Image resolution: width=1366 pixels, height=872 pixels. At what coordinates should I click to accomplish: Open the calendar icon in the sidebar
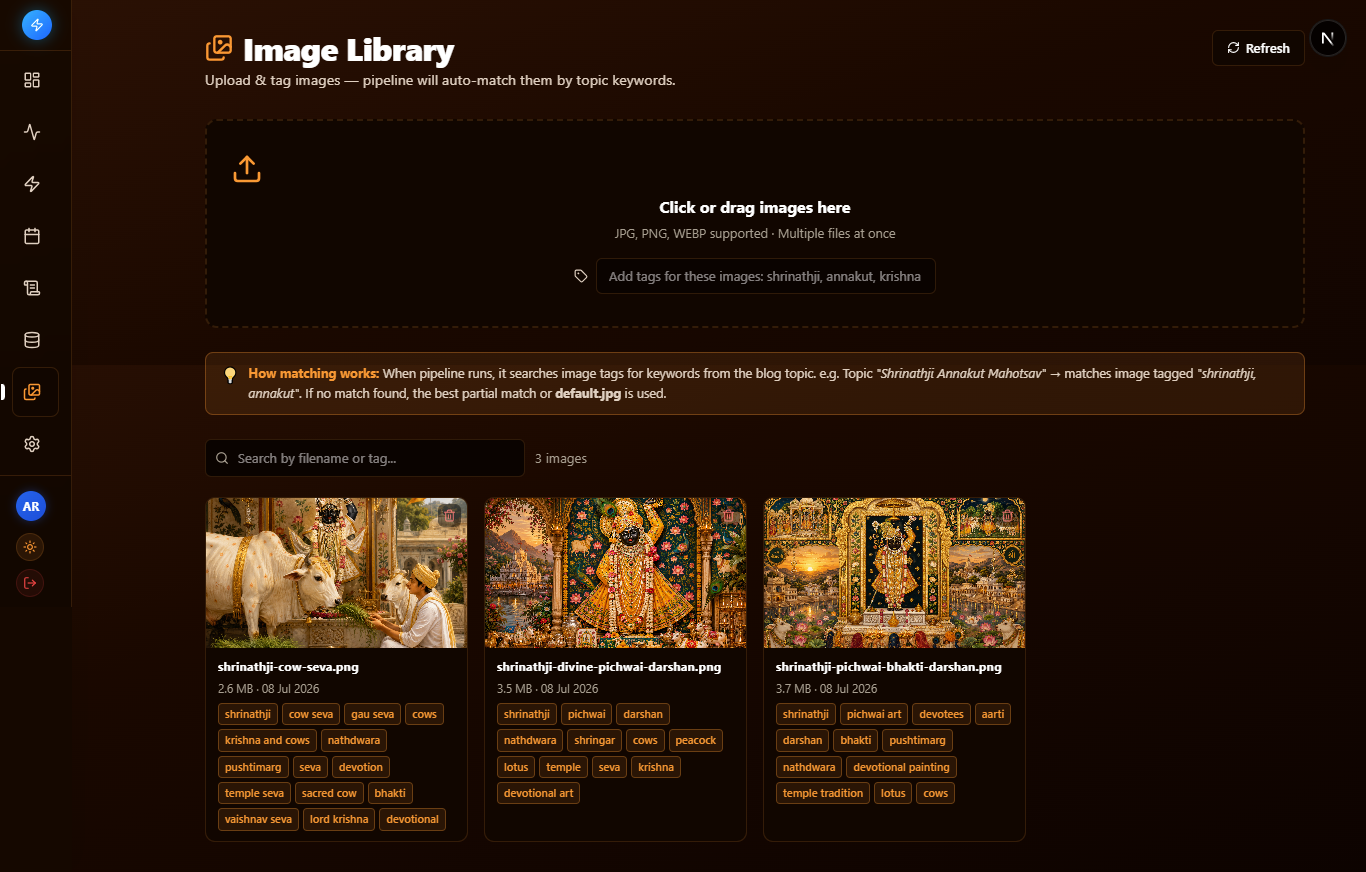[32, 236]
